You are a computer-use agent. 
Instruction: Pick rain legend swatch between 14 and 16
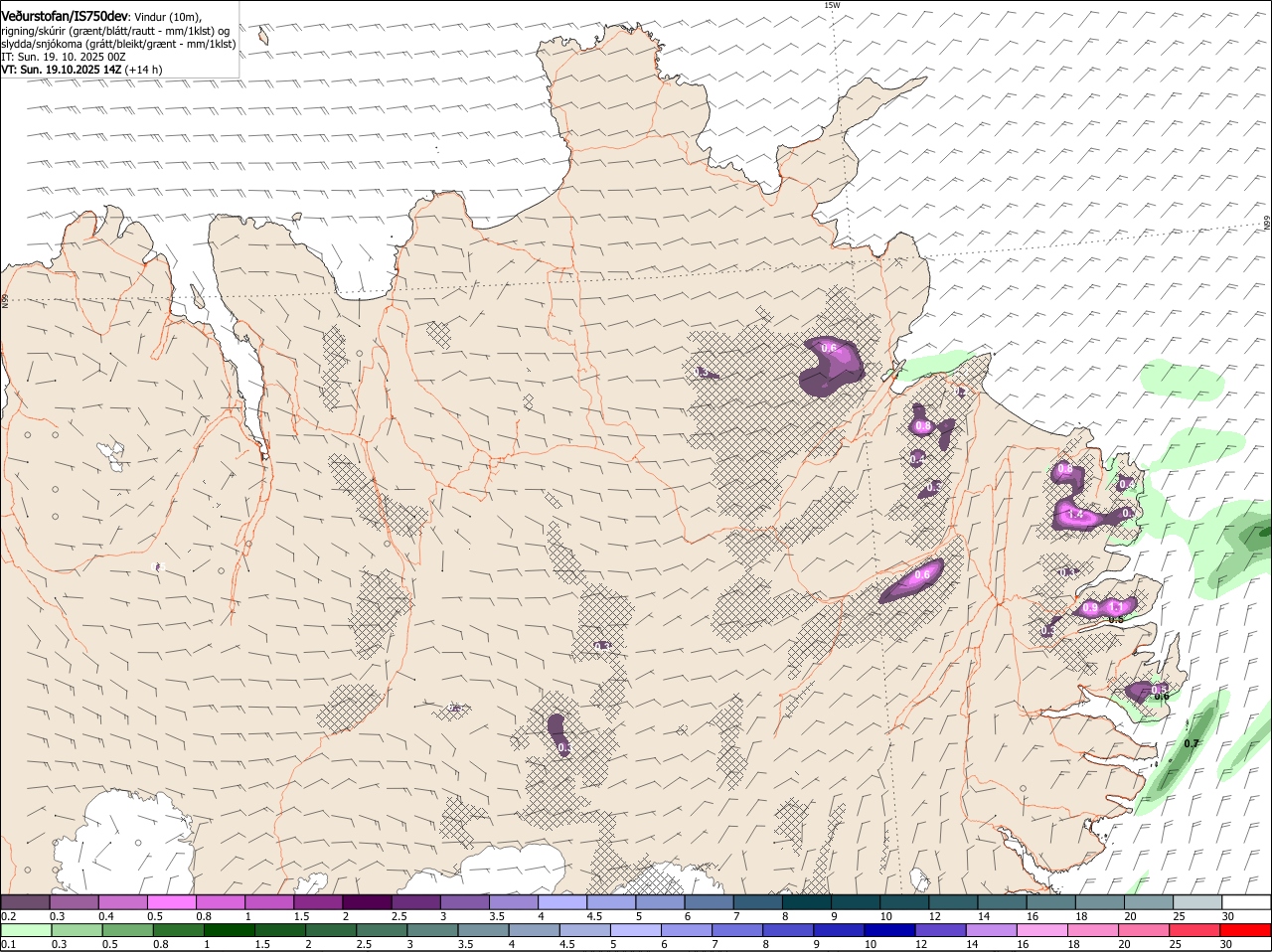pos(991,931)
